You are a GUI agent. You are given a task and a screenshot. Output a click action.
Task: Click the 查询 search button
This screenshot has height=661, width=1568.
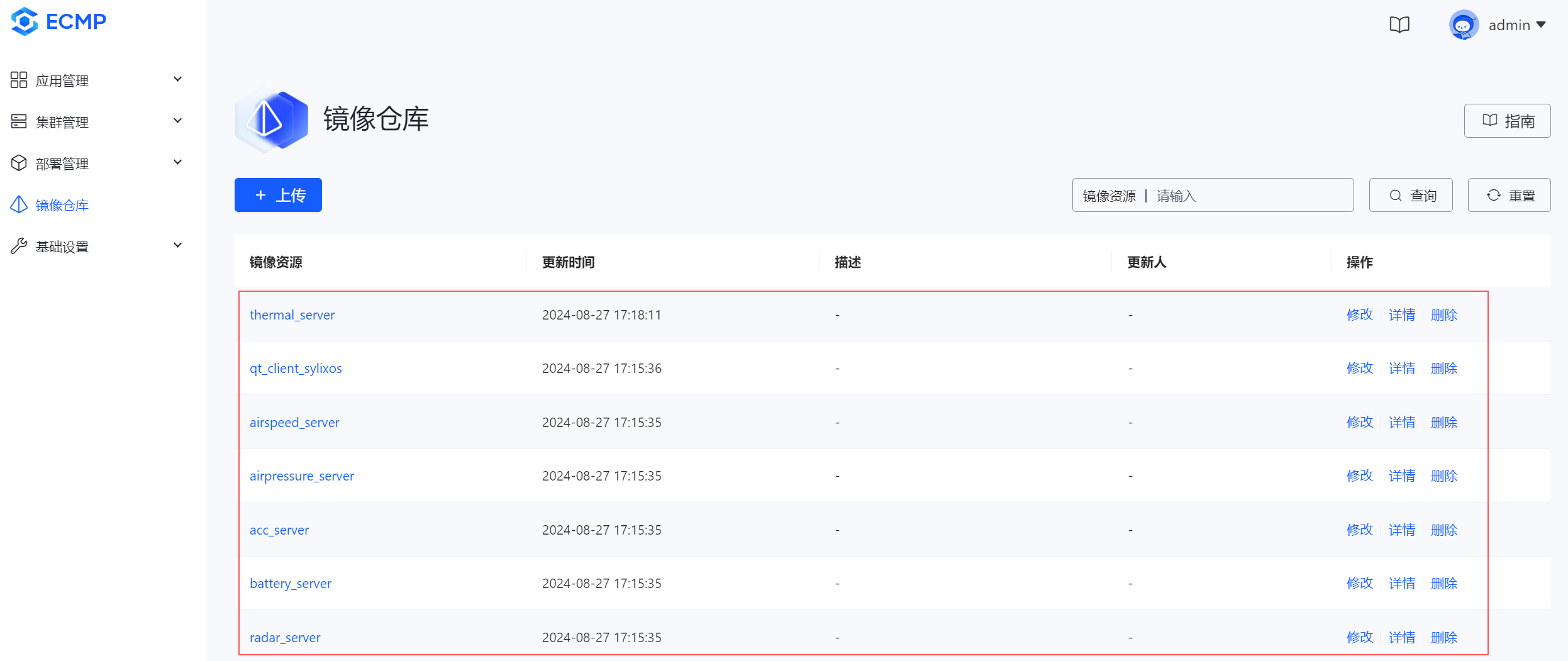pos(1410,196)
